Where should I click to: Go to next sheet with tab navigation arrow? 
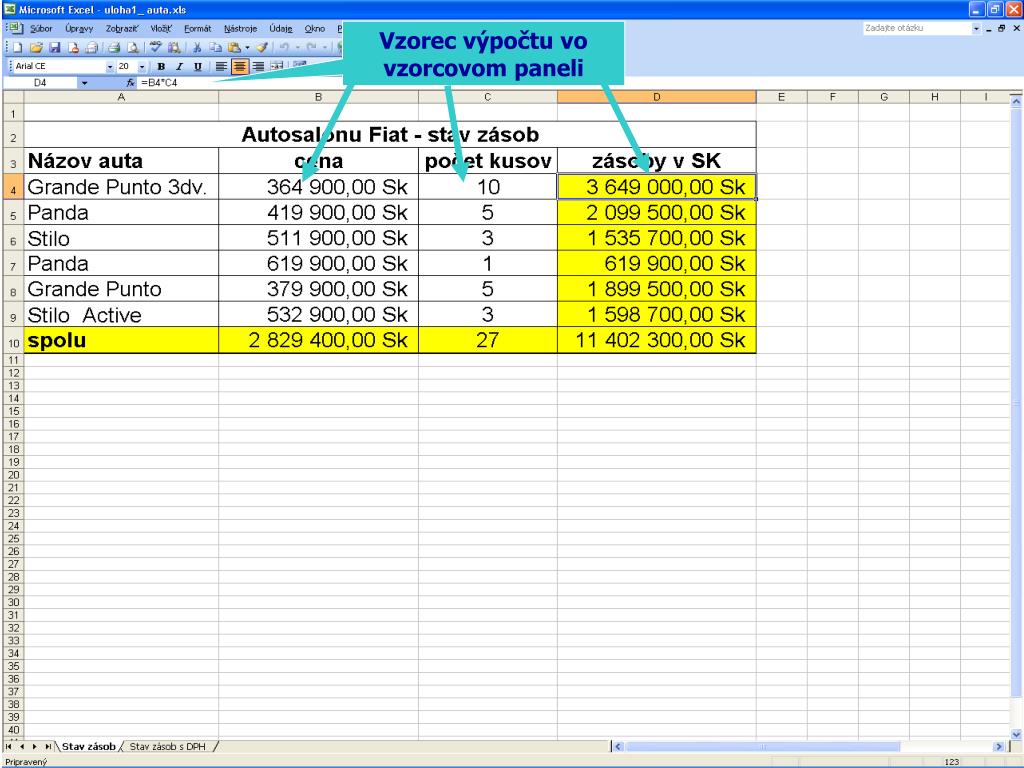[x=35, y=746]
